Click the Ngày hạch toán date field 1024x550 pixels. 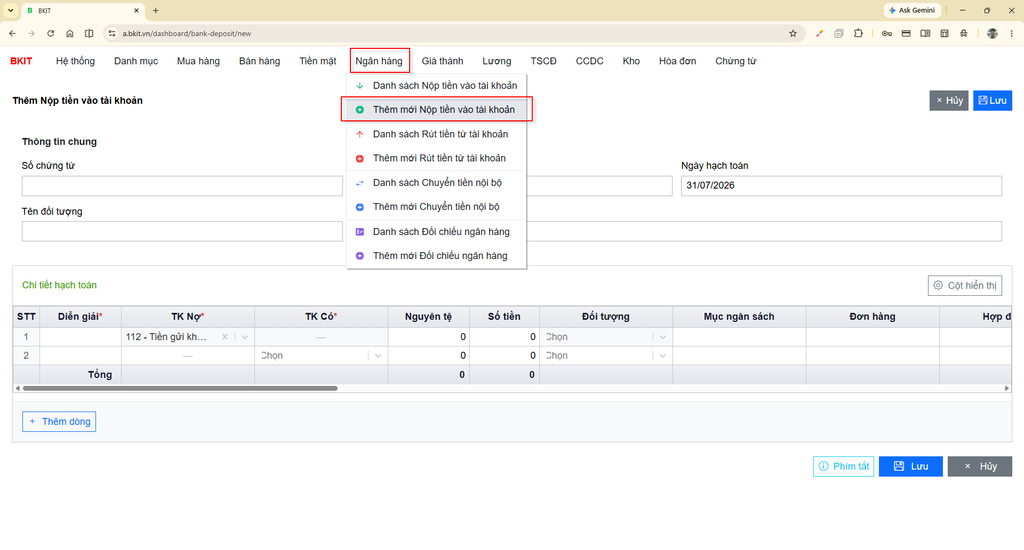pos(841,186)
